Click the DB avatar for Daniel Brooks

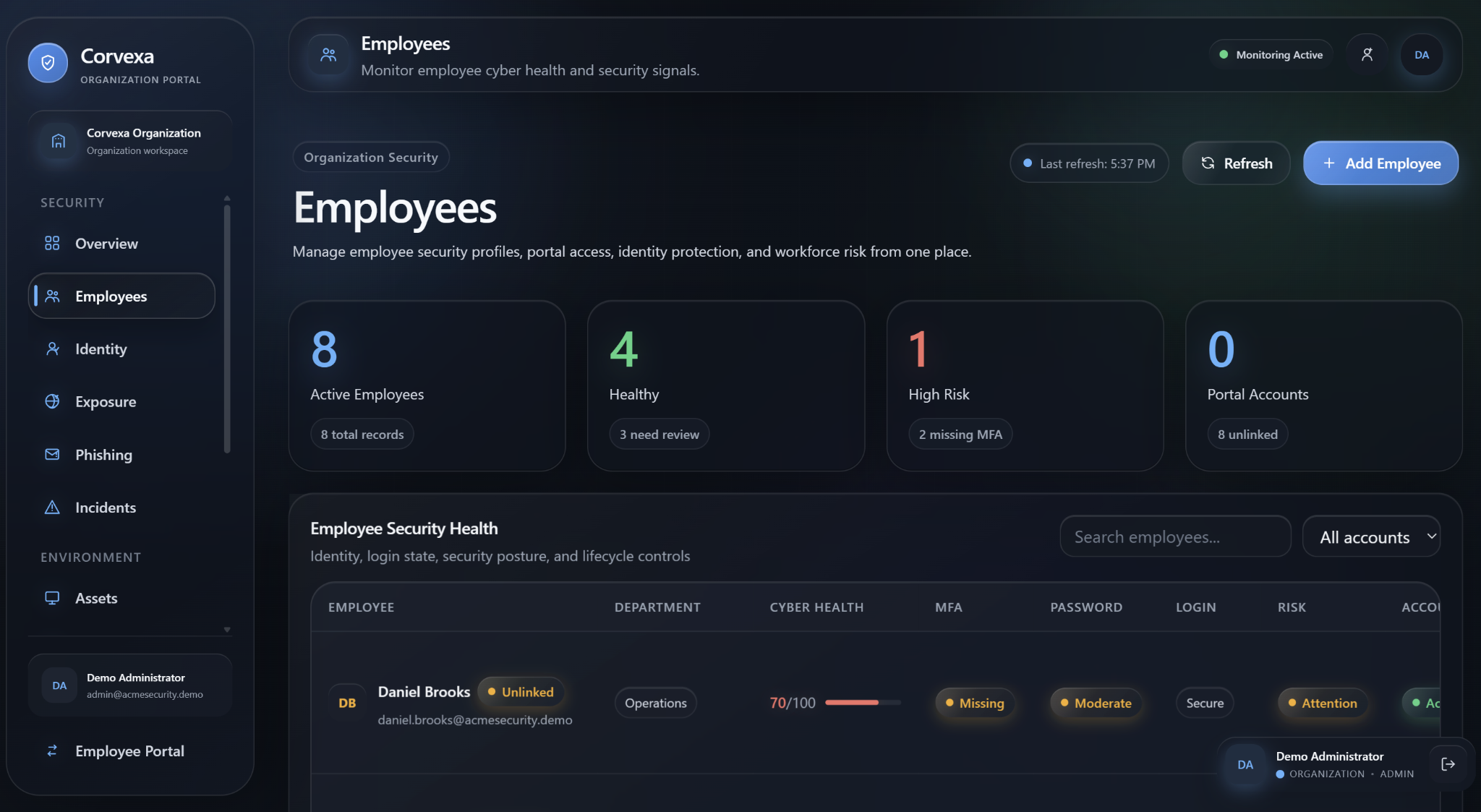tap(347, 703)
